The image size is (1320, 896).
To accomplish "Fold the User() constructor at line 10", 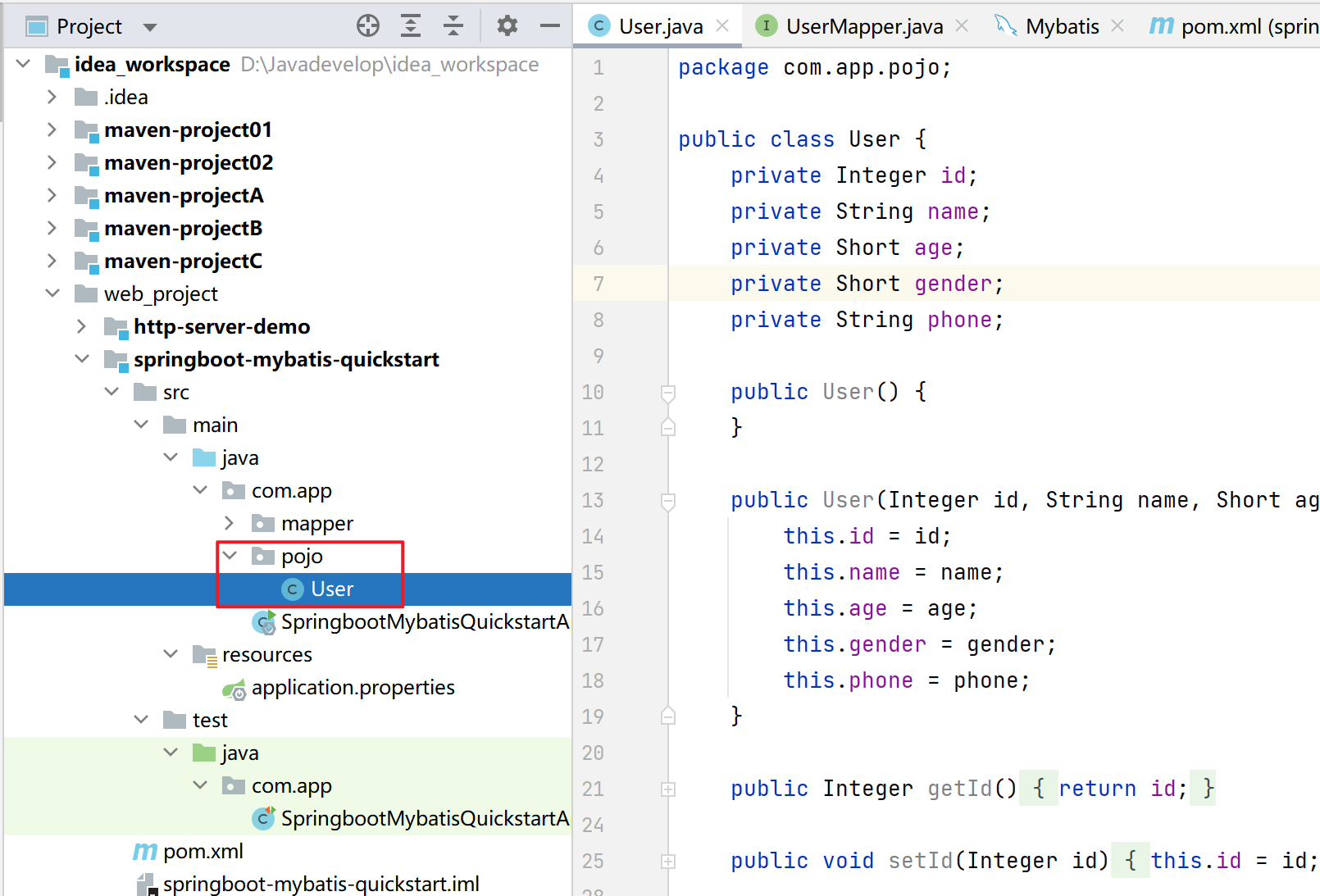I will point(668,393).
